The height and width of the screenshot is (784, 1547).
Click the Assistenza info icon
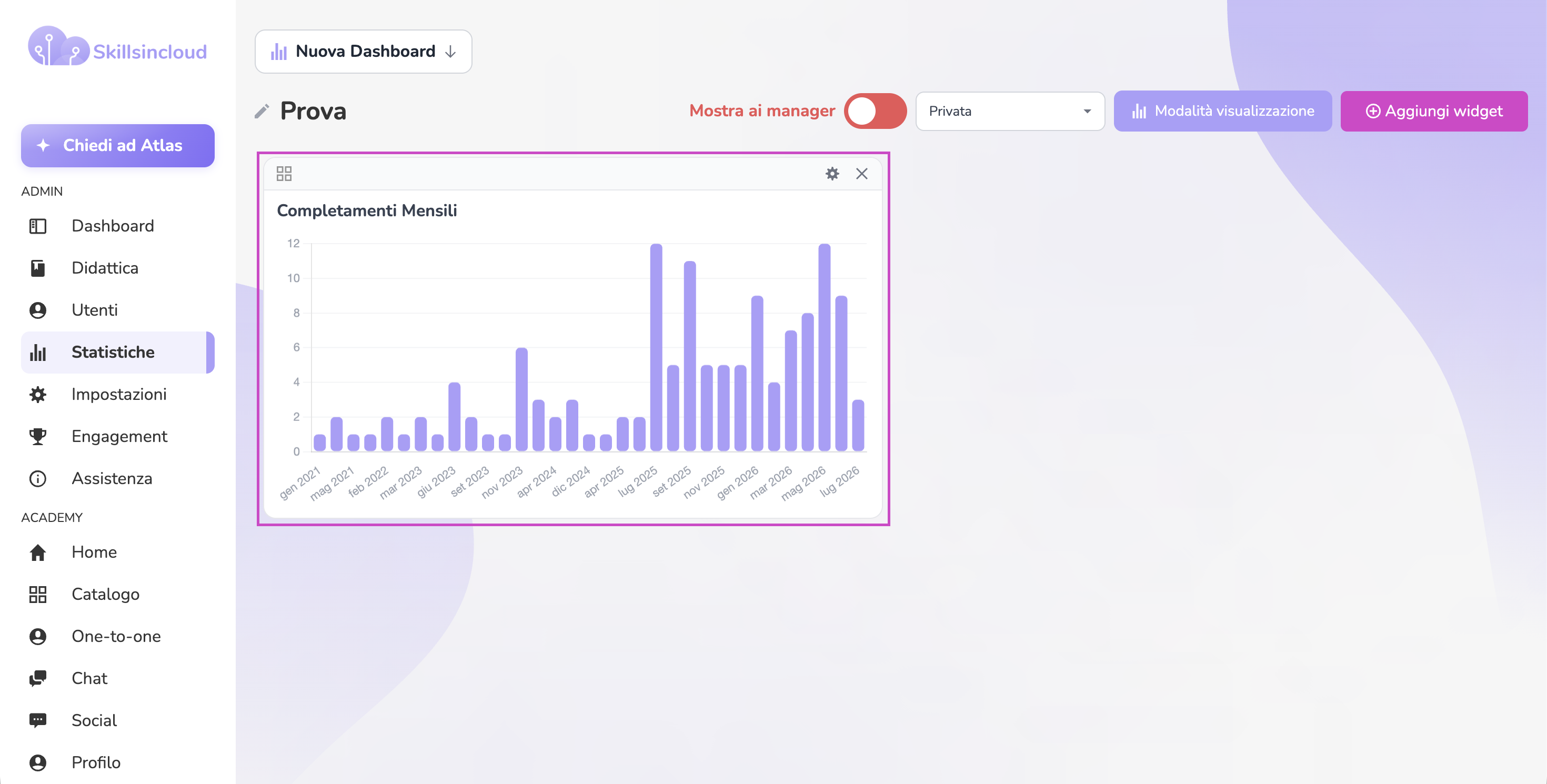[38, 478]
